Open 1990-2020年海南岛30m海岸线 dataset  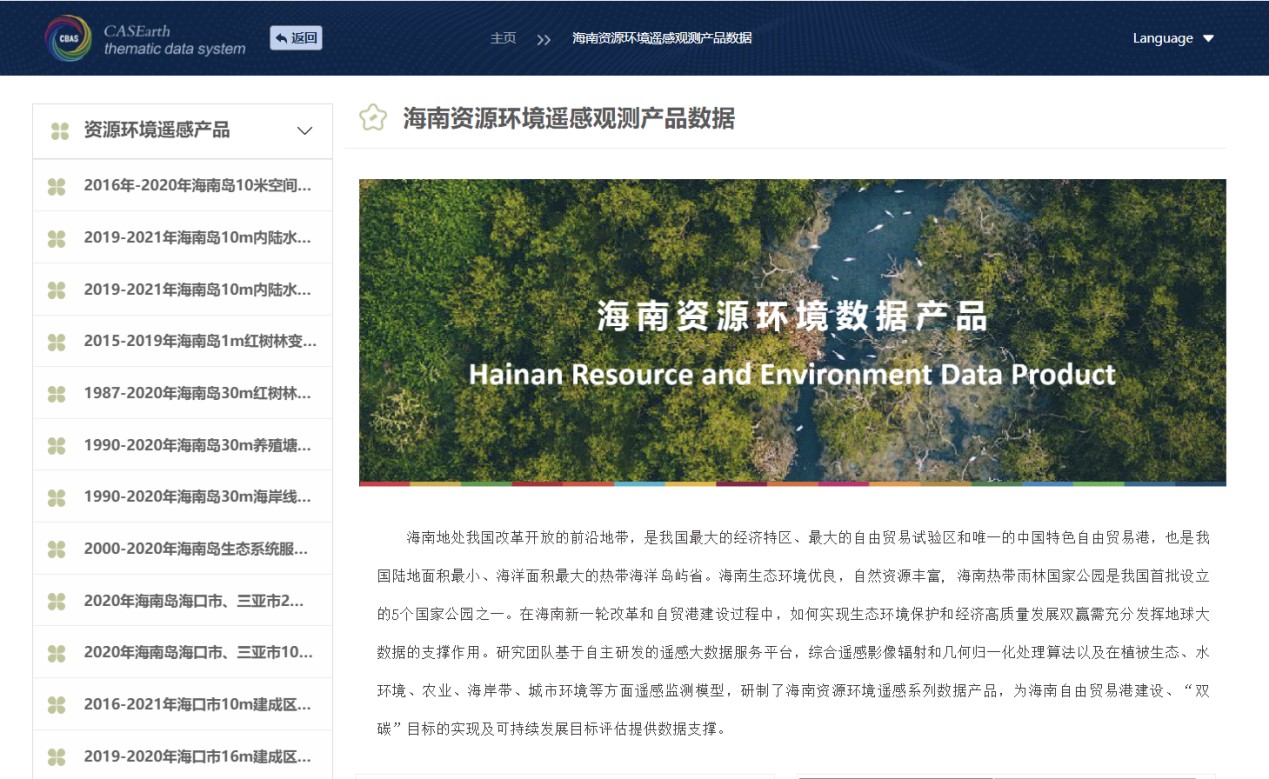[197, 497]
